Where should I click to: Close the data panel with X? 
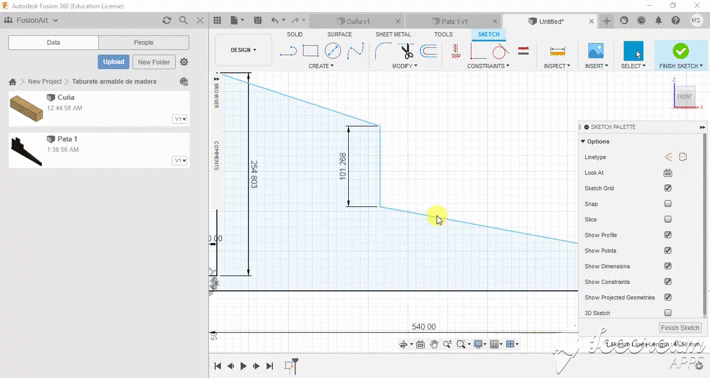200,20
